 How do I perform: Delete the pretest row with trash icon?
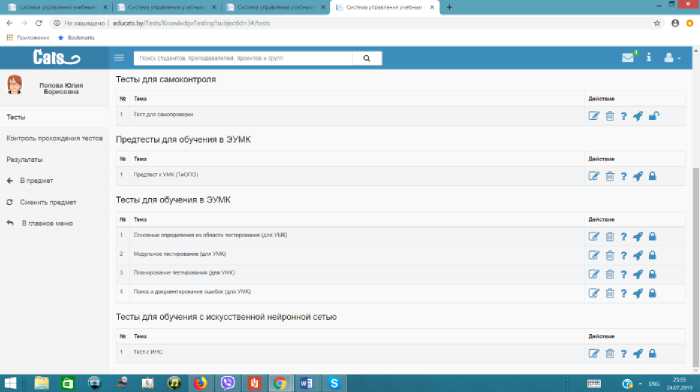(609, 176)
